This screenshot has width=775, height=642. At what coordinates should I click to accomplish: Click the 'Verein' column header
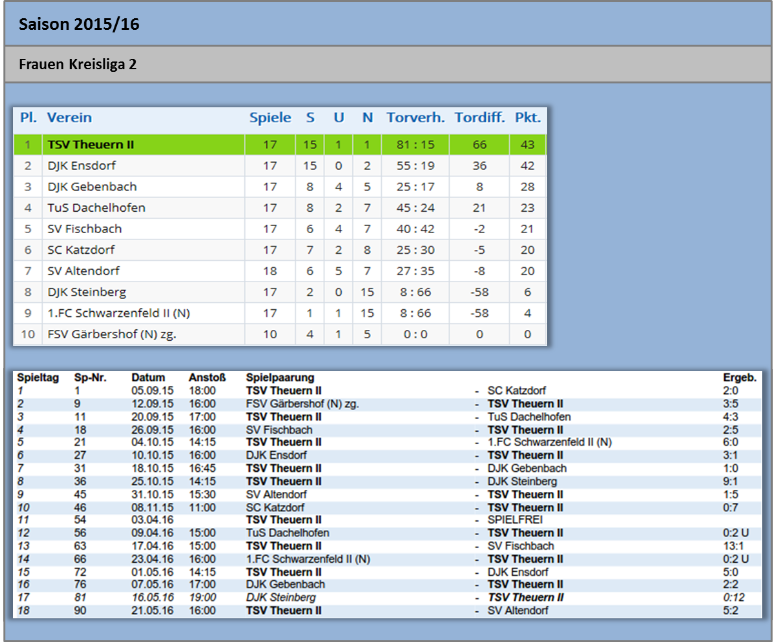tap(69, 118)
